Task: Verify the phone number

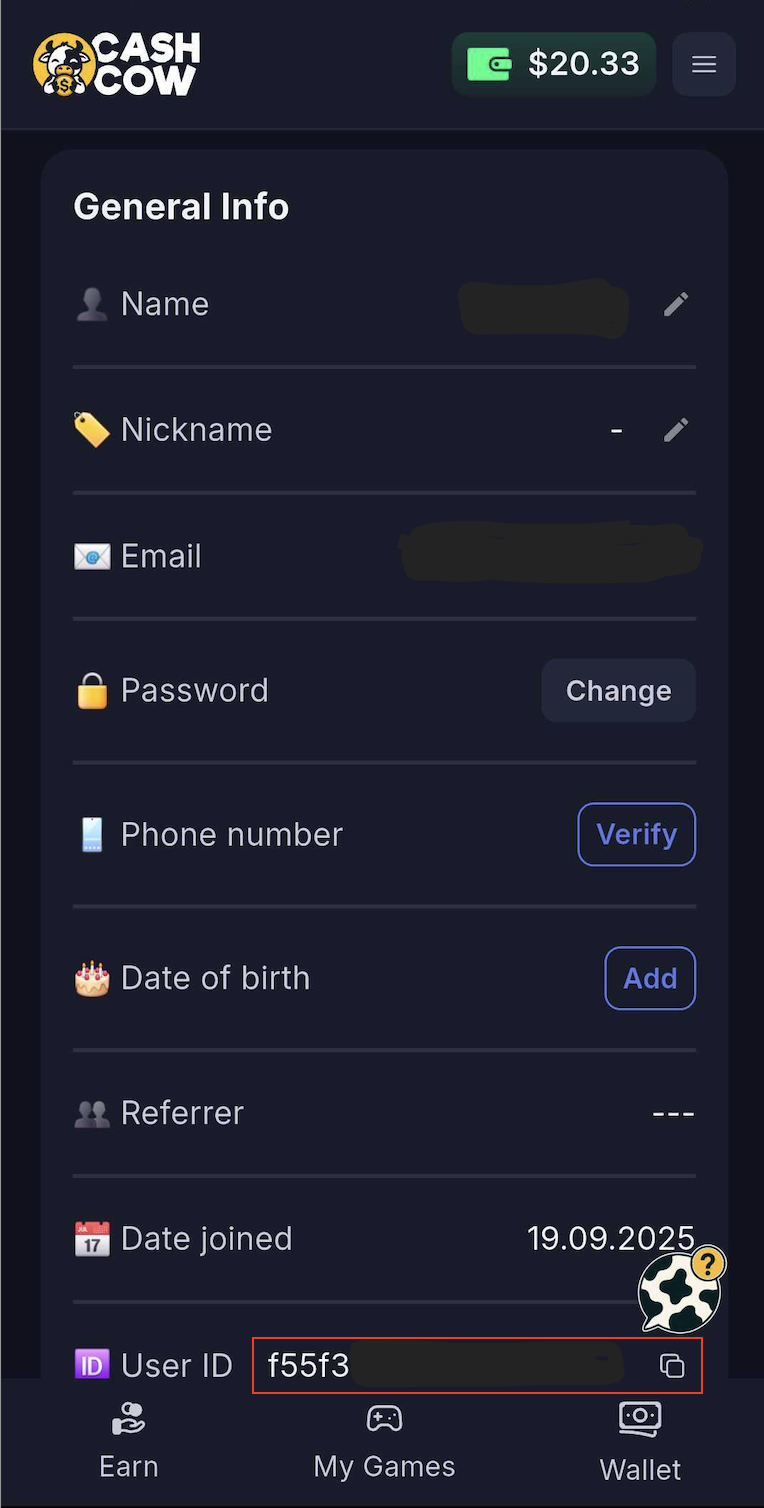Action: (x=636, y=834)
